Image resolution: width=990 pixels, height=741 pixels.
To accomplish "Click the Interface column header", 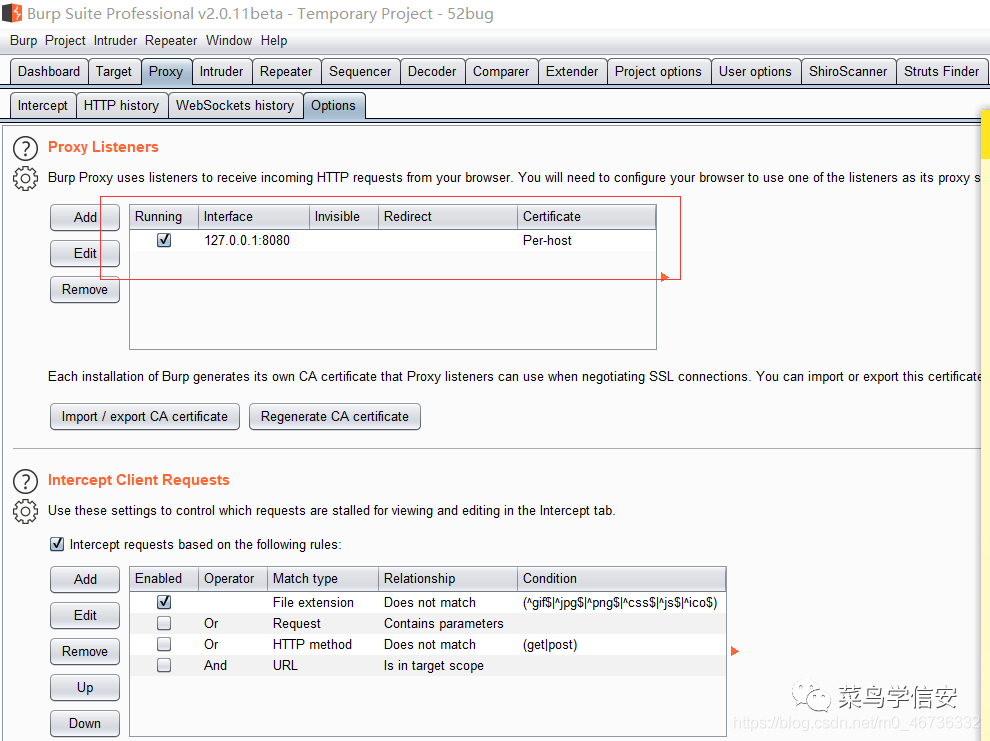I will (x=254, y=216).
